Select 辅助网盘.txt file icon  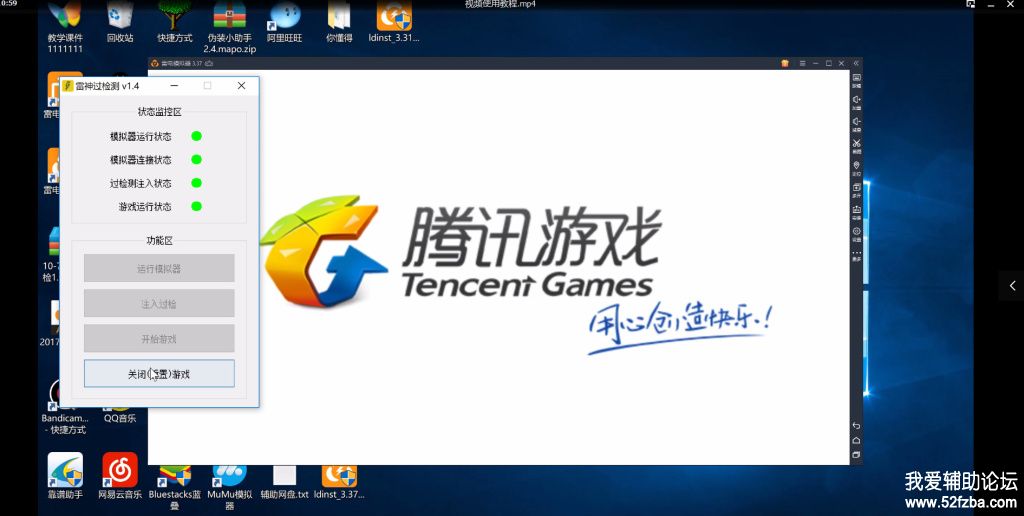pos(284,482)
